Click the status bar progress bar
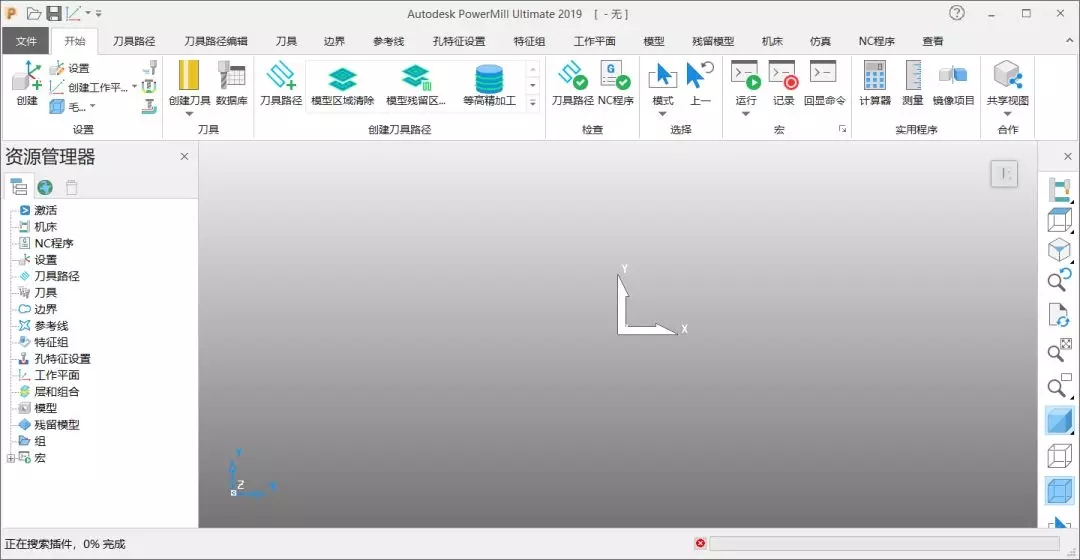Screen dimensions: 1080x560 pos(884,543)
